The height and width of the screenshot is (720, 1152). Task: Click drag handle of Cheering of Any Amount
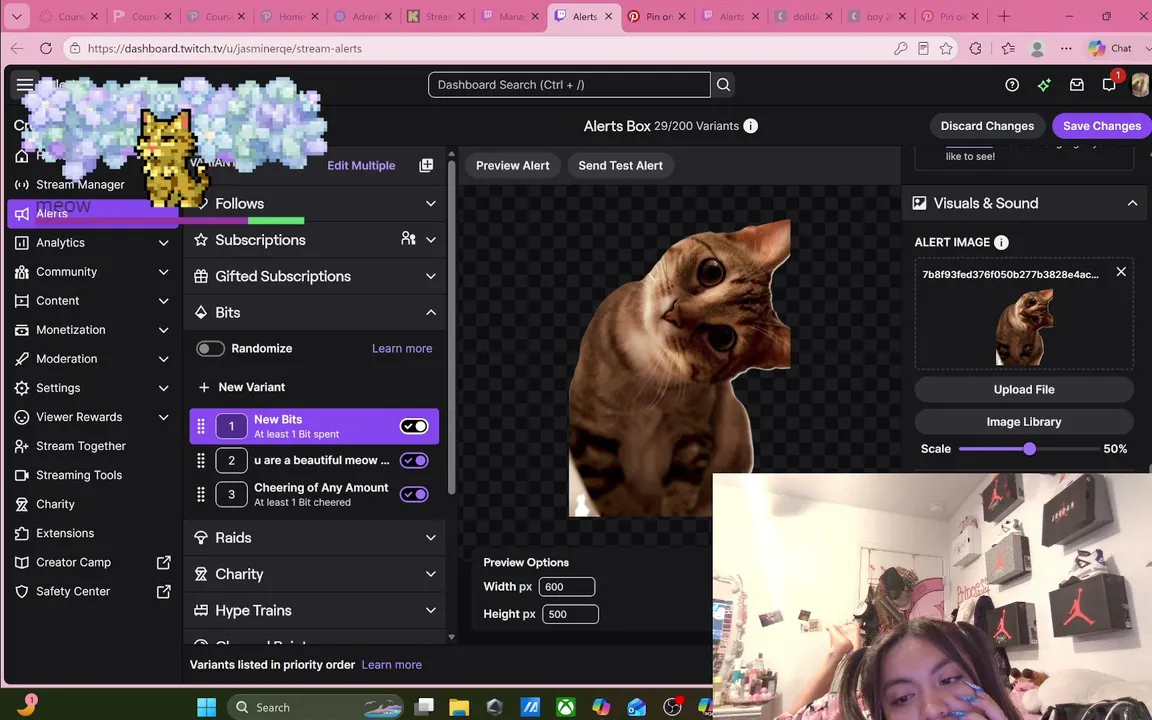tap(201, 494)
